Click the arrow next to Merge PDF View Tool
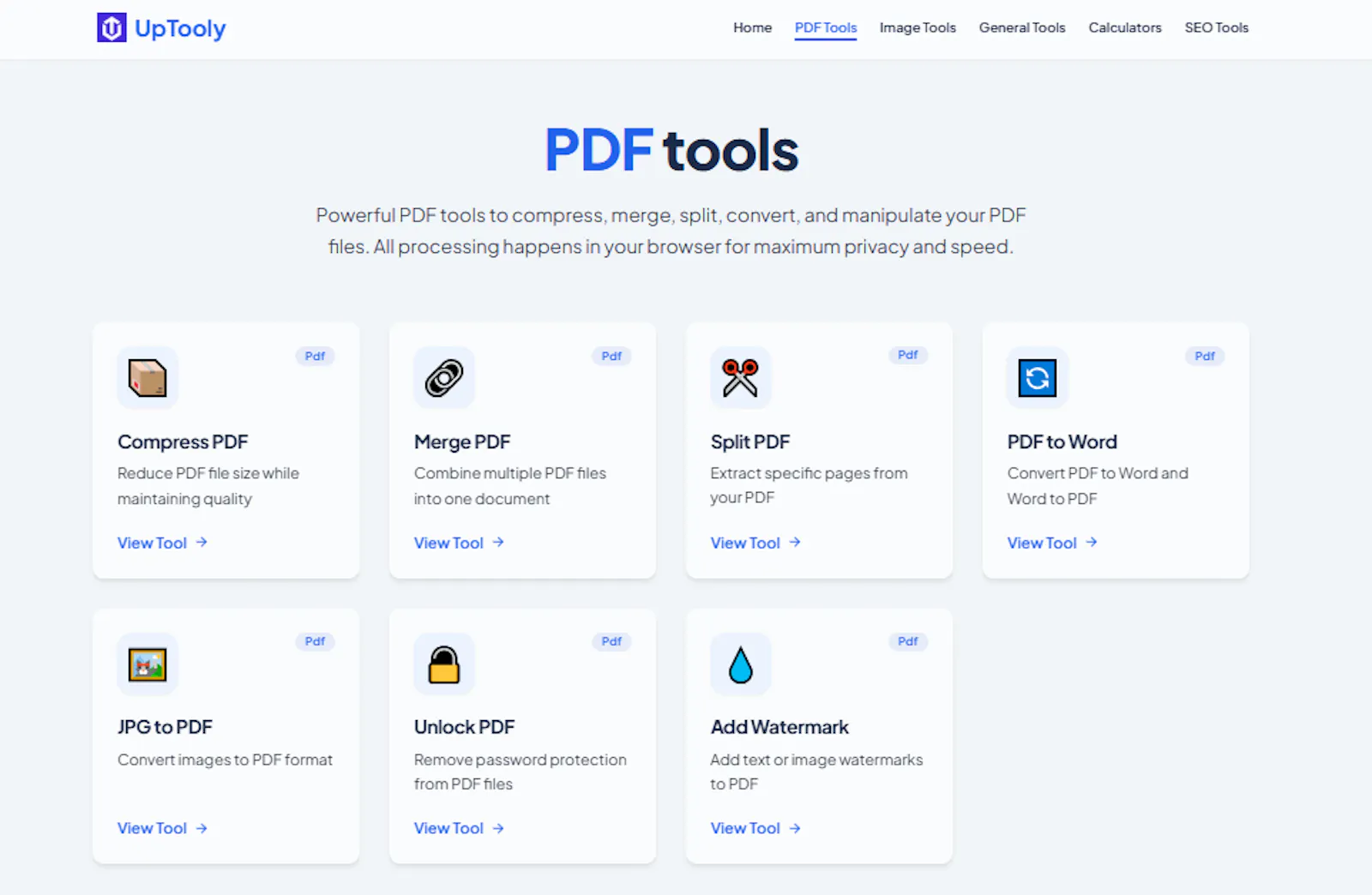 point(498,543)
